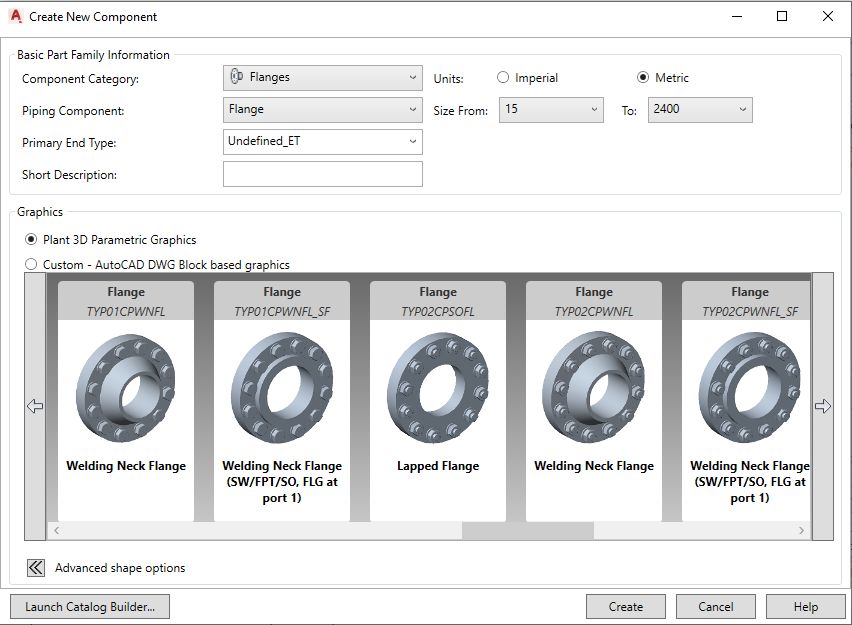Click the AutoCAD logo in title bar
Viewport: 852px width, 625px height.
[x=16, y=16]
